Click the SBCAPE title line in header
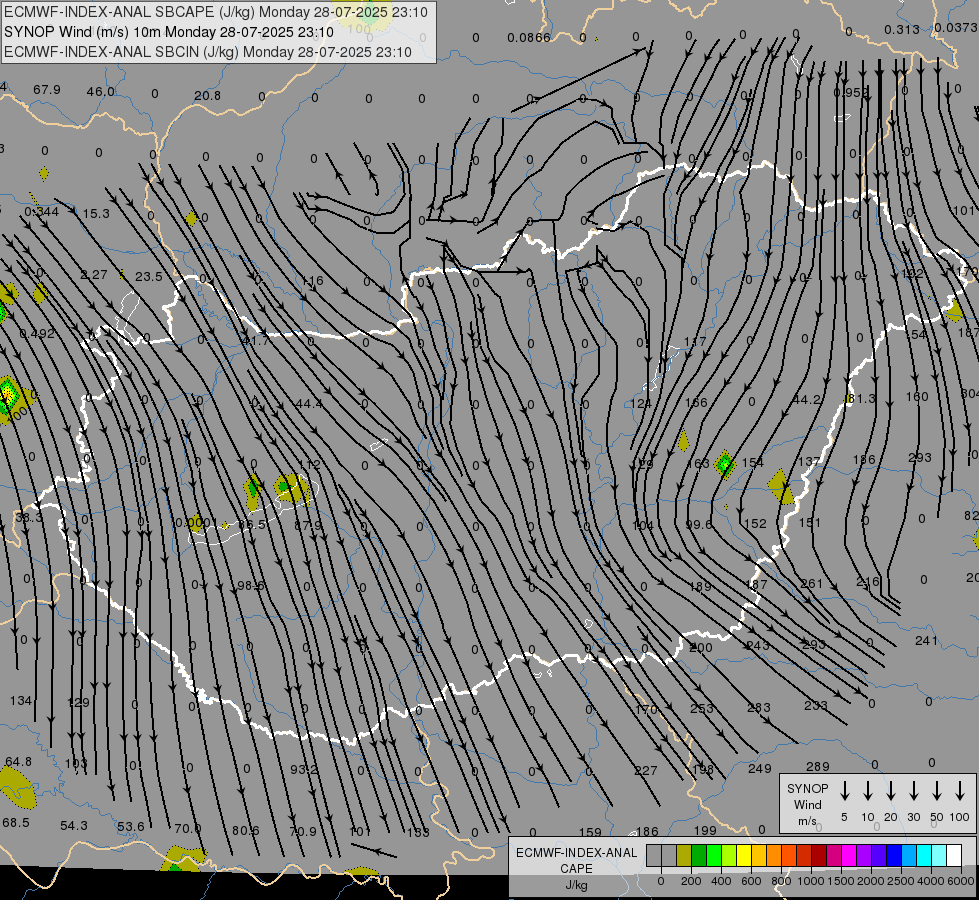 tap(216, 12)
